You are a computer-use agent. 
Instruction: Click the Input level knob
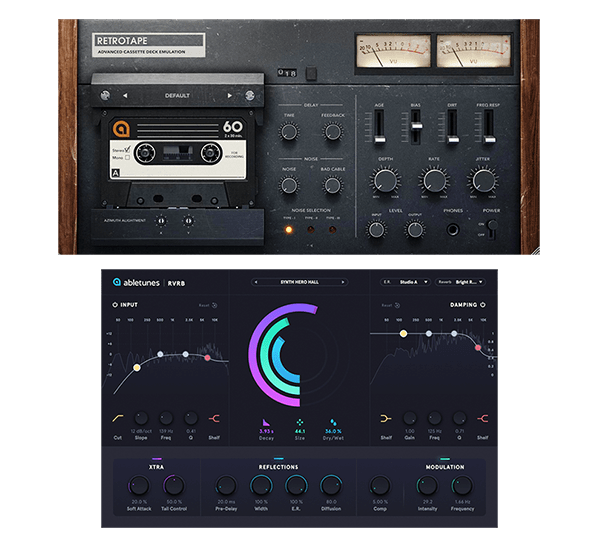coord(377,230)
